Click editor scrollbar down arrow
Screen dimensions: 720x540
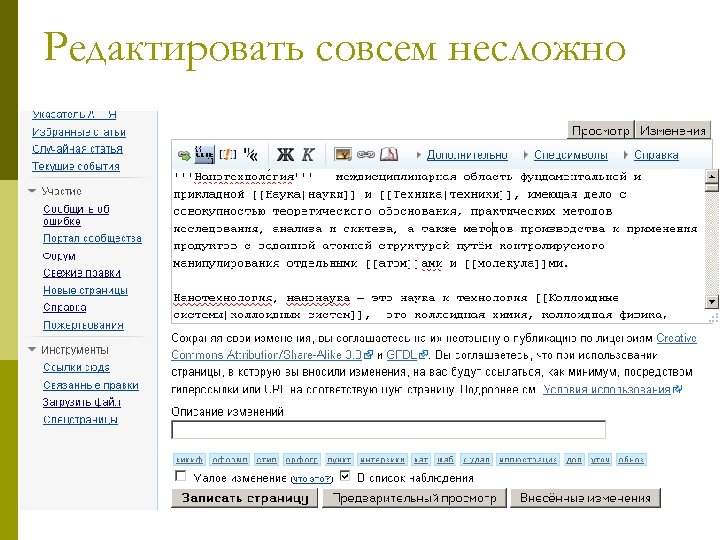pos(712,302)
